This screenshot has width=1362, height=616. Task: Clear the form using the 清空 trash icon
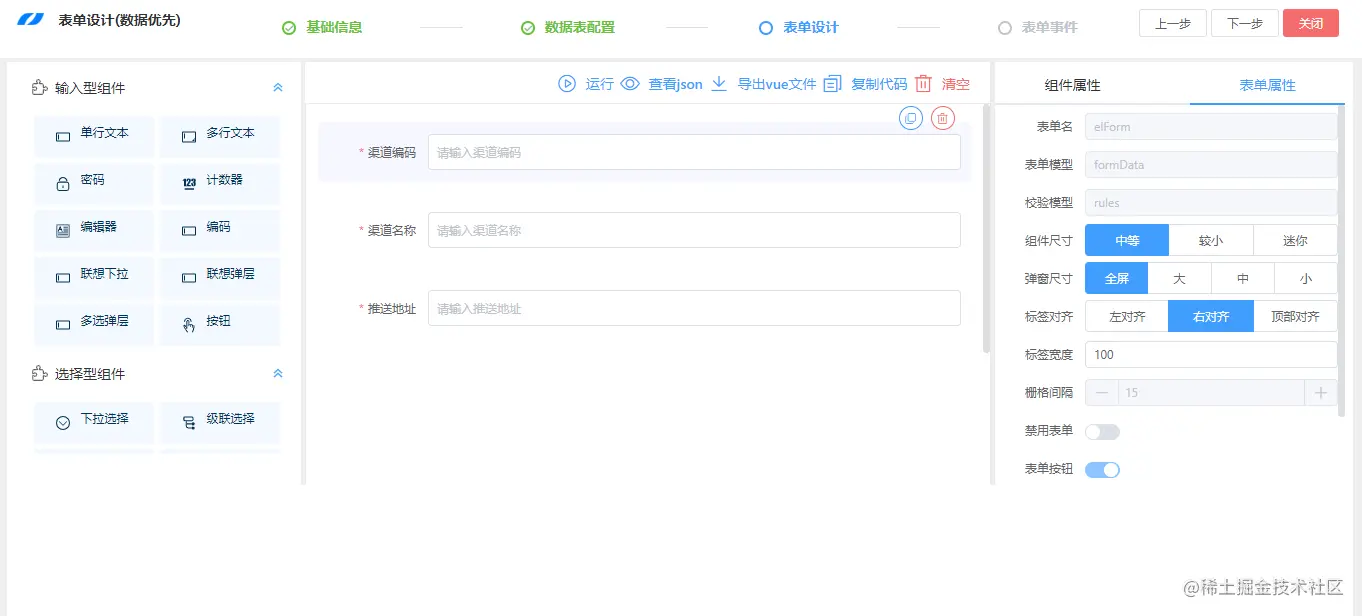point(923,84)
